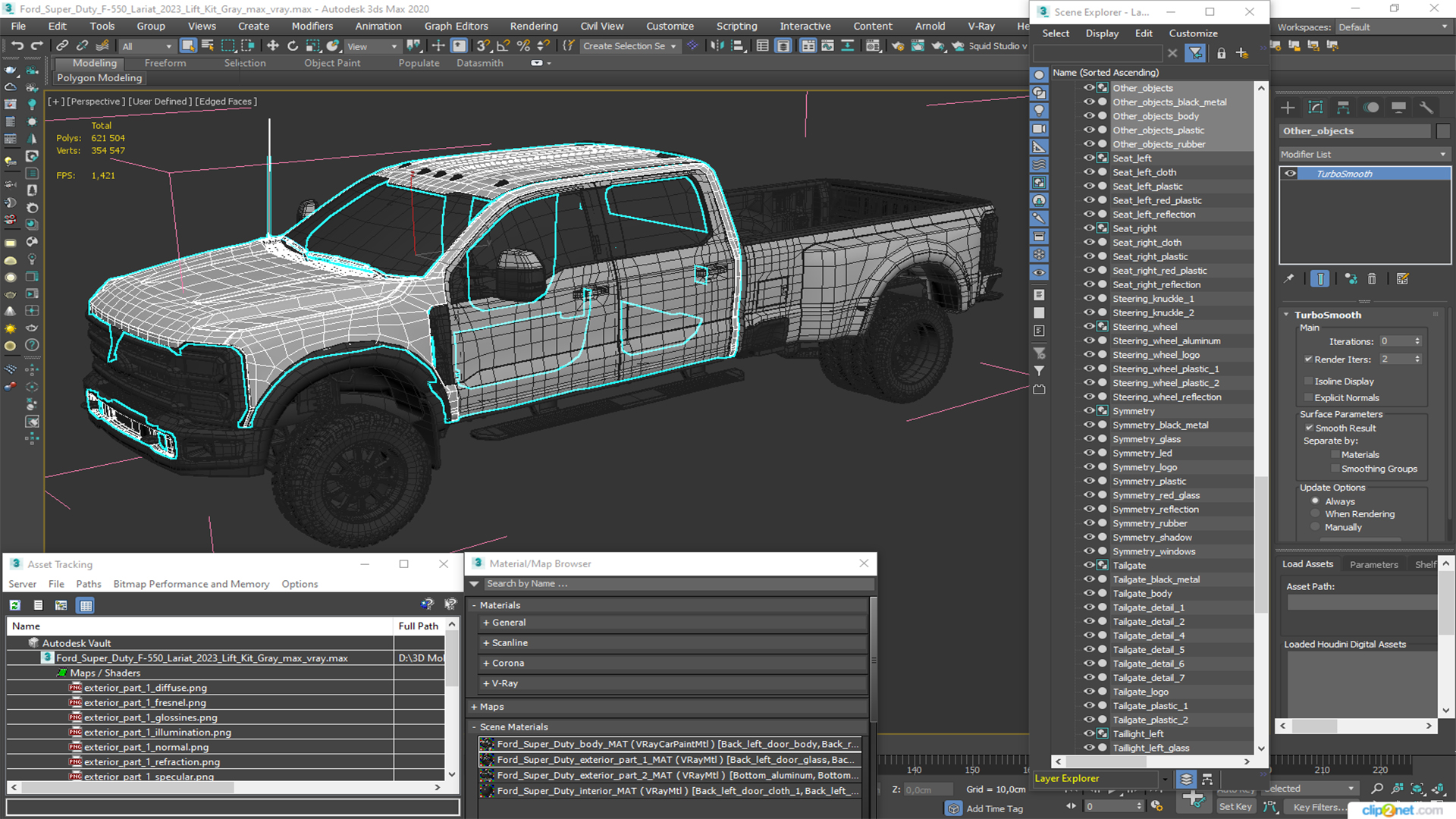The image size is (1456, 819).
Task: Switch to the Object Paint ribbon tab
Action: click(332, 63)
